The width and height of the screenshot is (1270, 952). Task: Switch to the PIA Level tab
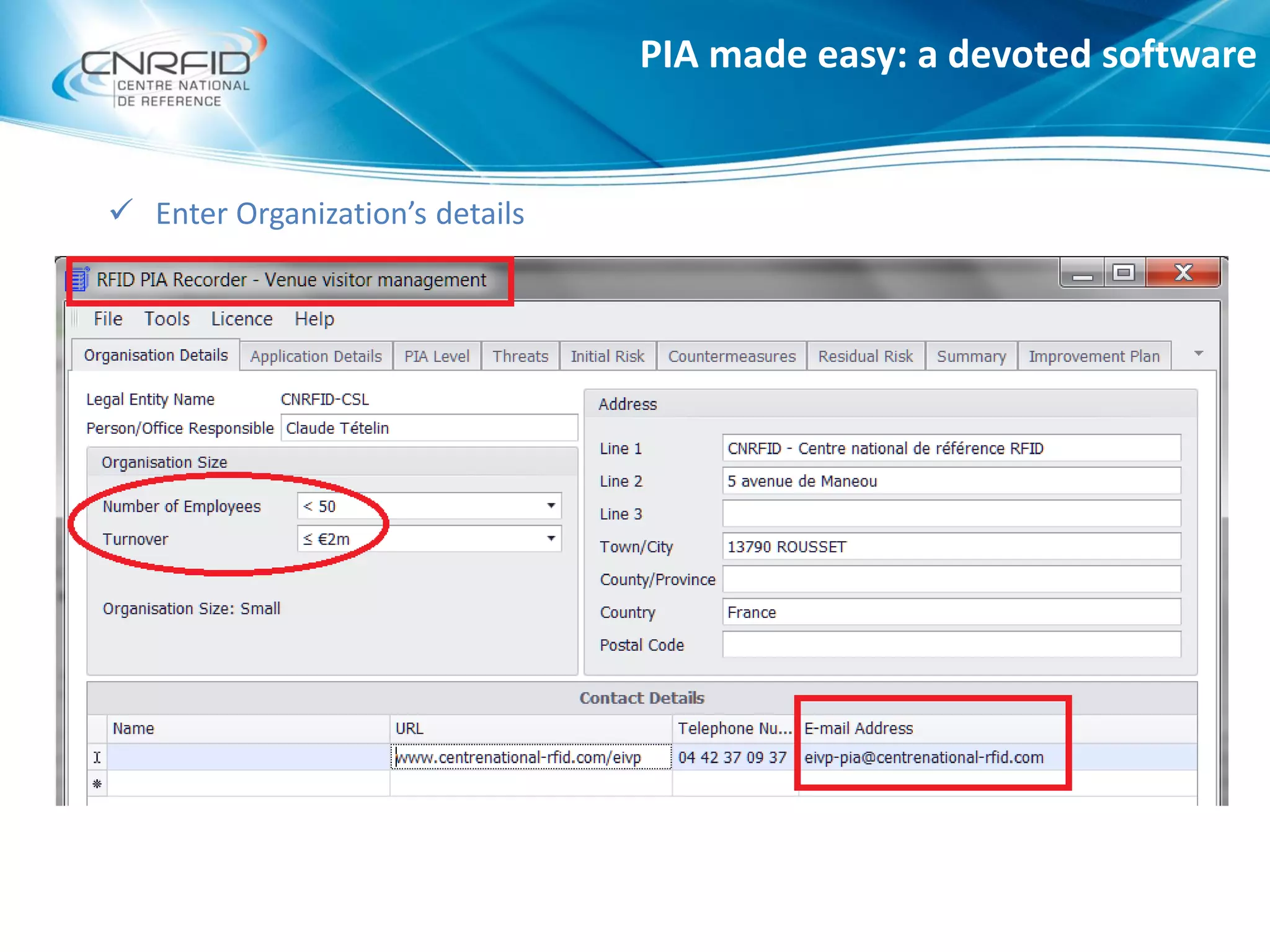[437, 356]
